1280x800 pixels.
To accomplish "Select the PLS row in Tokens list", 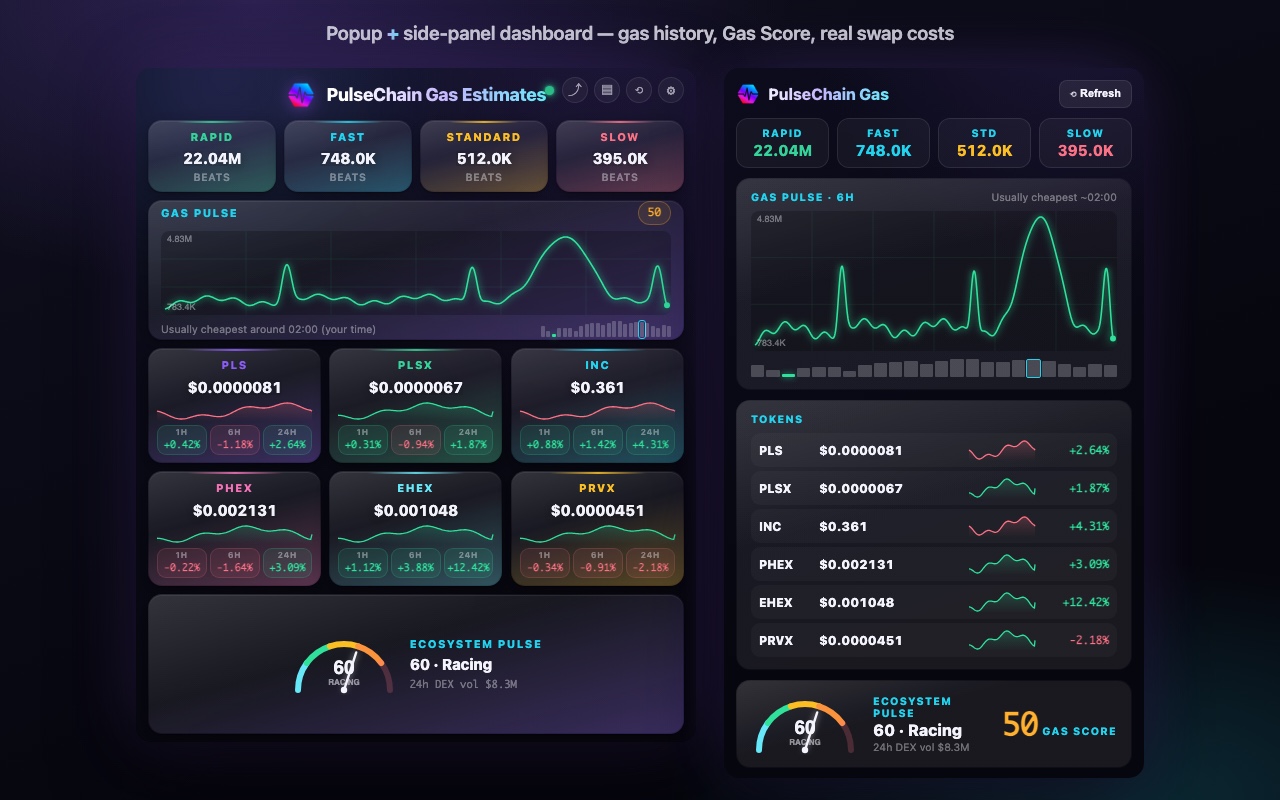I will [x=934, y=450].
